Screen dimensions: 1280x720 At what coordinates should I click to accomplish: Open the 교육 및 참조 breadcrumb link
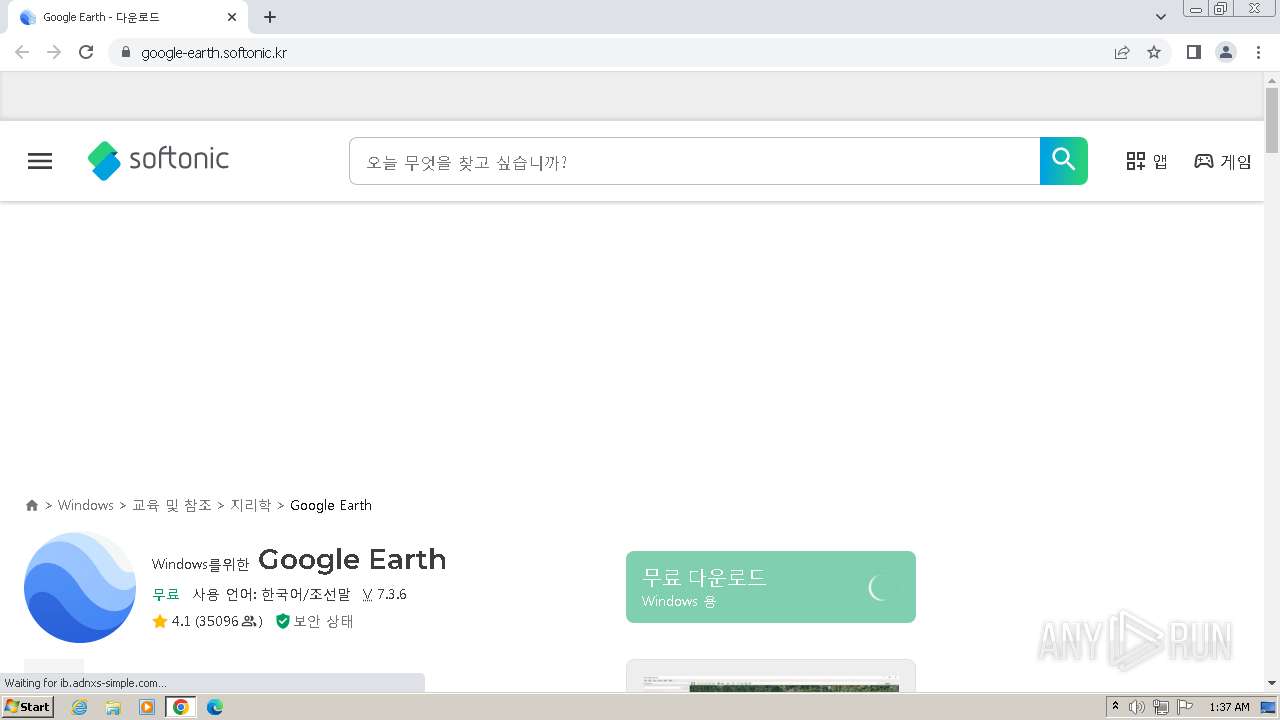point(172,505)
